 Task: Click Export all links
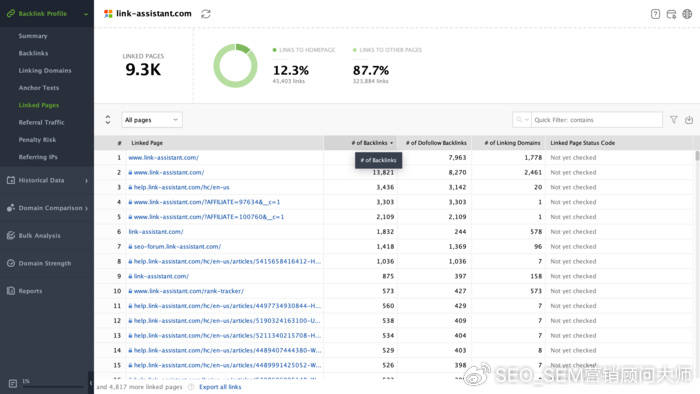tap(220, 387)
